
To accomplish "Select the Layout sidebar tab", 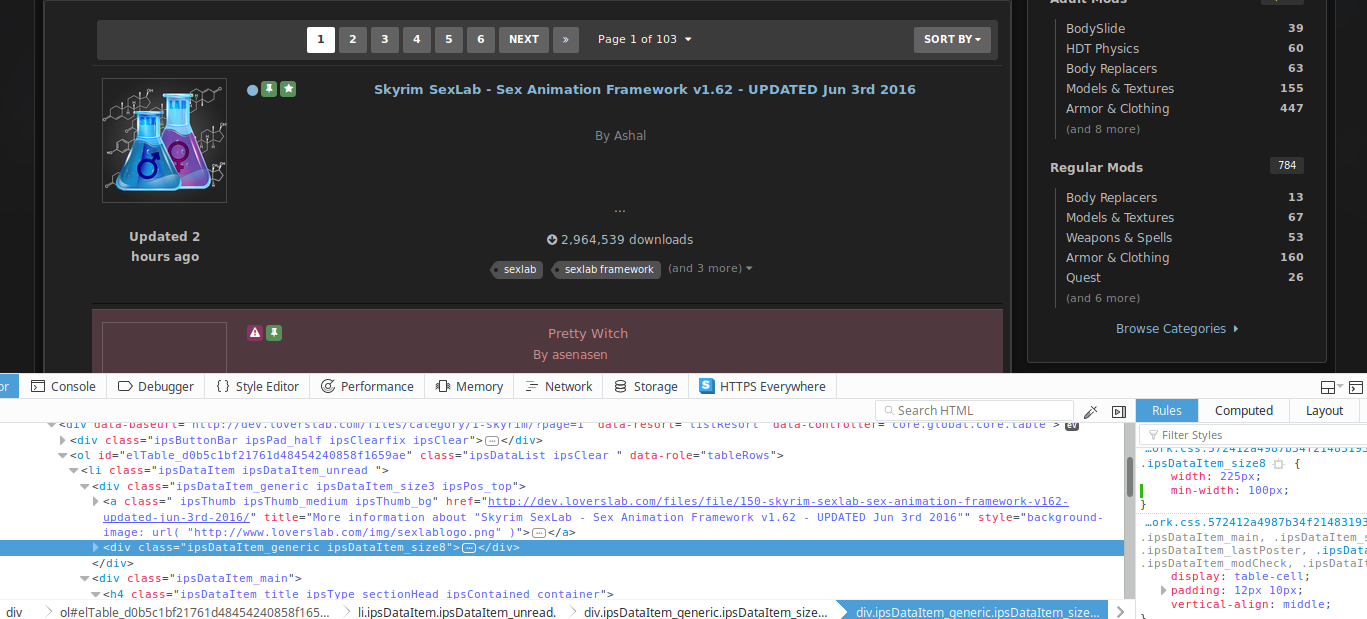I will (1324, 410).
